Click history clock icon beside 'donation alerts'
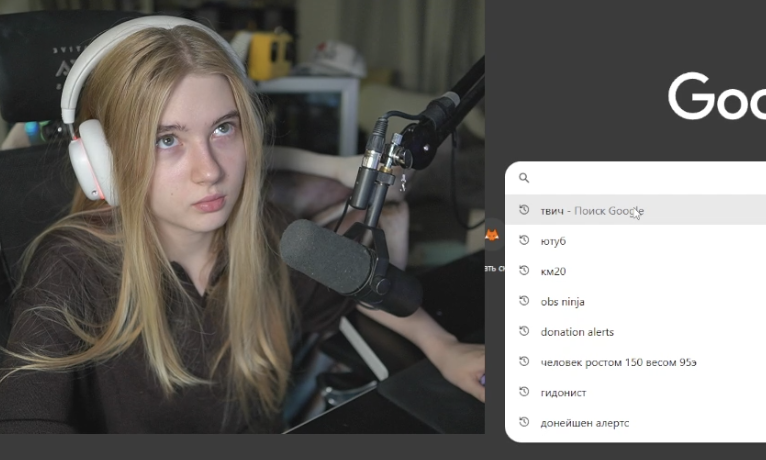766x460 pixels. 524,331
